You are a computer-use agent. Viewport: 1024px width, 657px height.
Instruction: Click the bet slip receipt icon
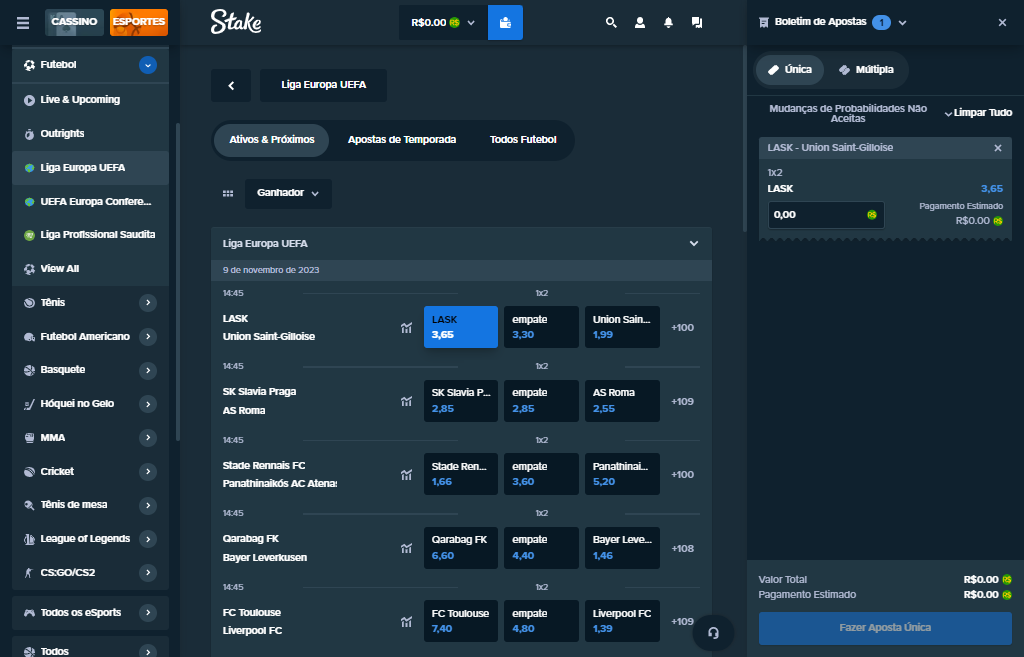[763, 22]
